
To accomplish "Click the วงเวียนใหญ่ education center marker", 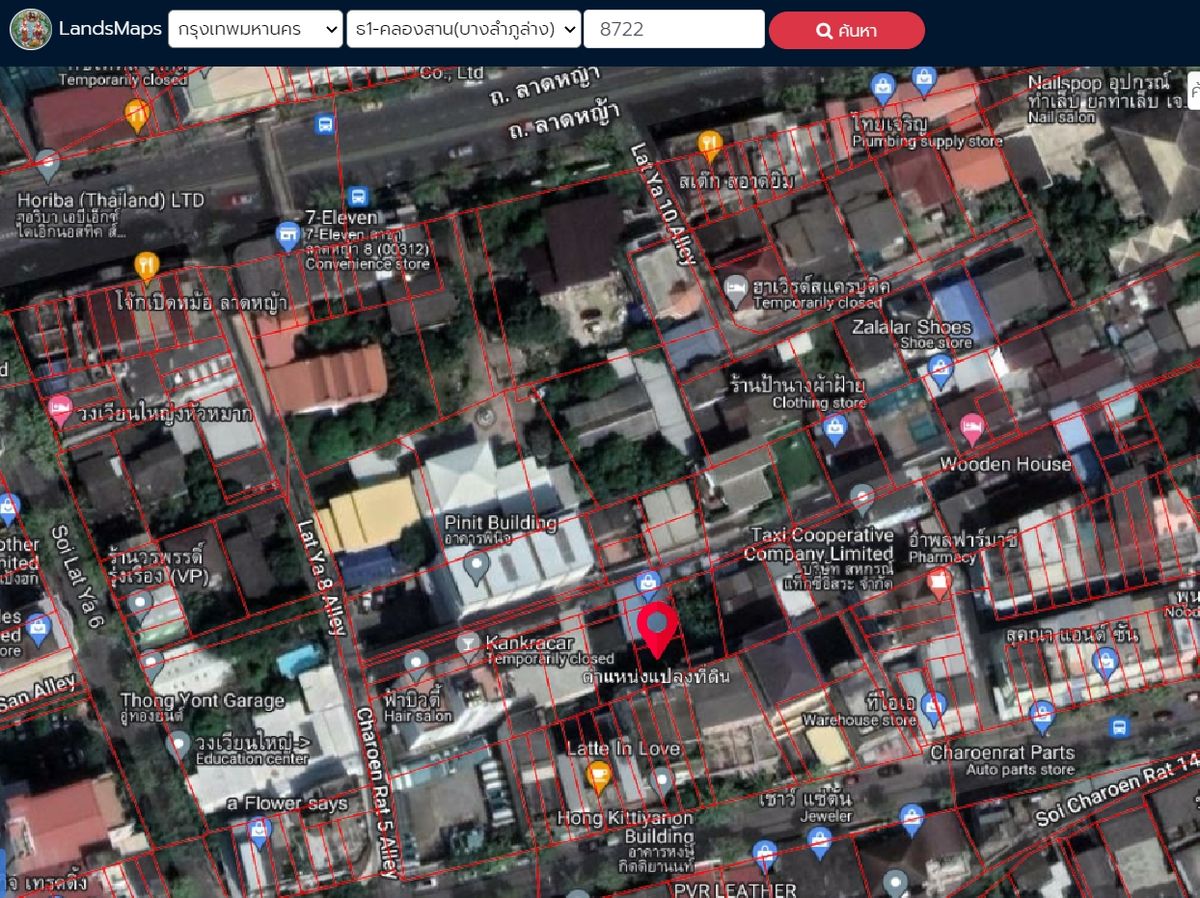I will [178, 745].
